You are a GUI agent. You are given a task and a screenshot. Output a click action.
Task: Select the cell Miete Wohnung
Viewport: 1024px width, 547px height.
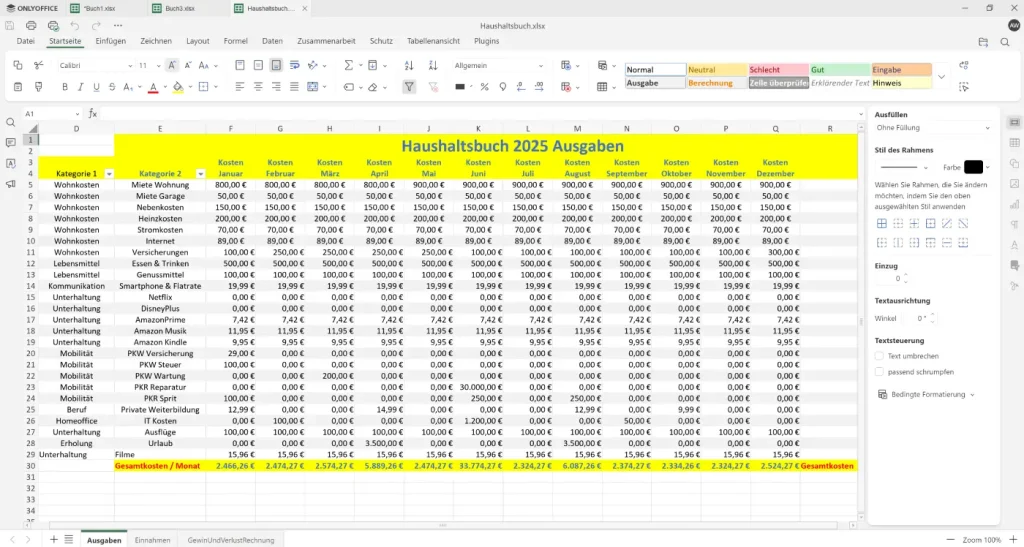[x=160, y=185]
